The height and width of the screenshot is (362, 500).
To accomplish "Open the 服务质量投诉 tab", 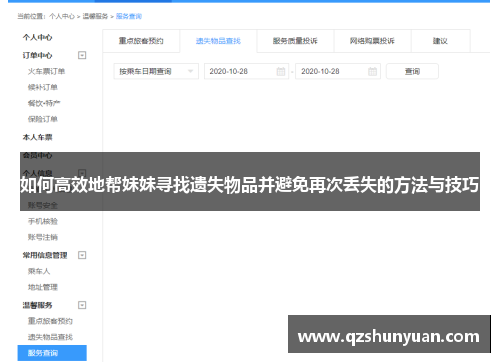I will 295,41.
